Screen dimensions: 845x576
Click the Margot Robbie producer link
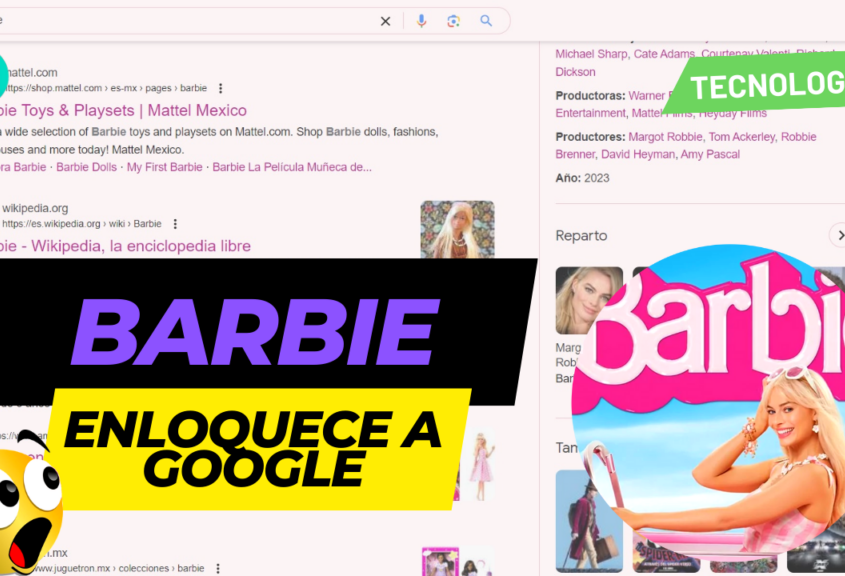coord(665,137)
